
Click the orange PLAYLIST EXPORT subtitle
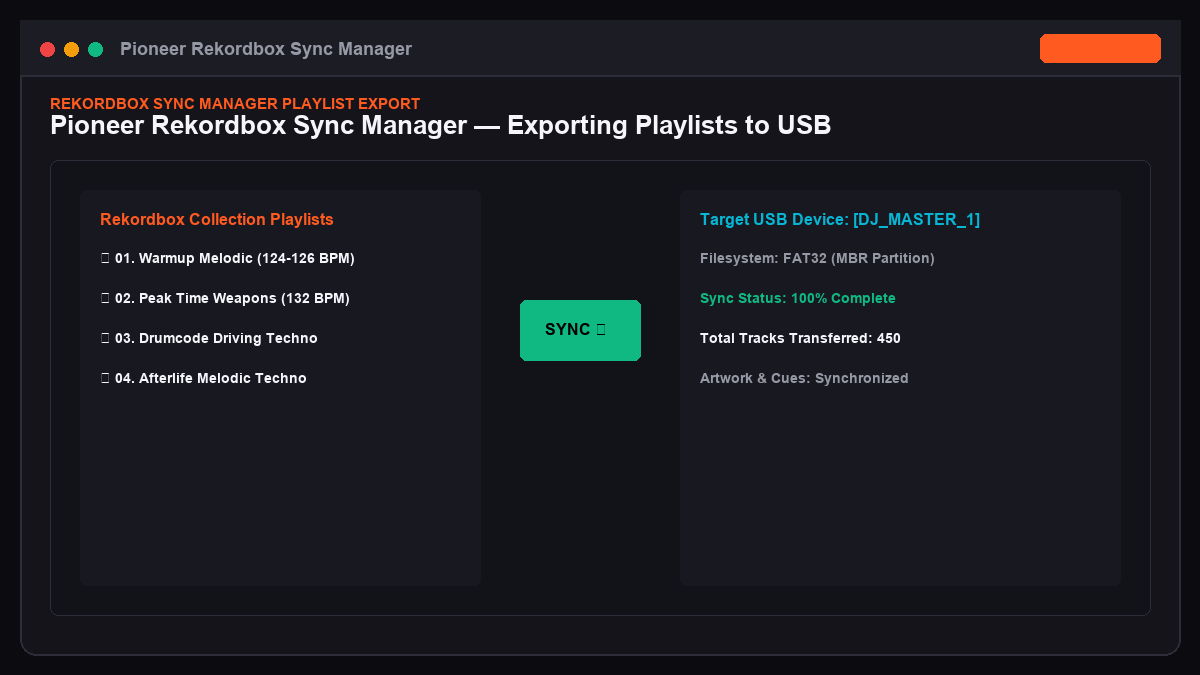pos(235,103)
